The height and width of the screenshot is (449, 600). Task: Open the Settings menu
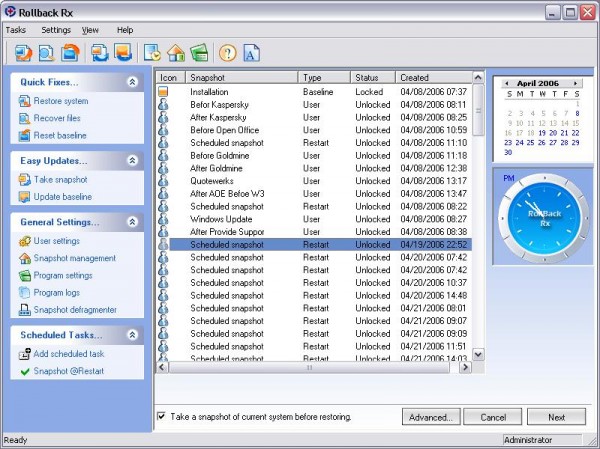(56, 30)
